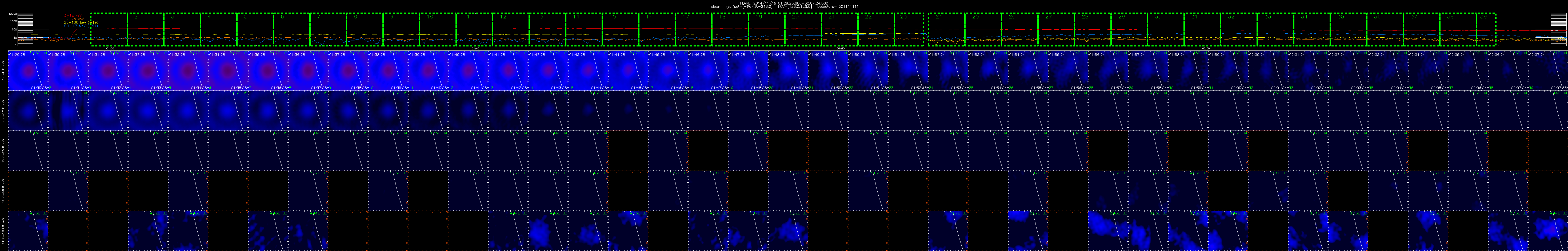This screenshot has width=1568, height=251.
Task: Open 6.0-12.0 keV image below 01:29:28 frame
Action: (x=28, y=110)
